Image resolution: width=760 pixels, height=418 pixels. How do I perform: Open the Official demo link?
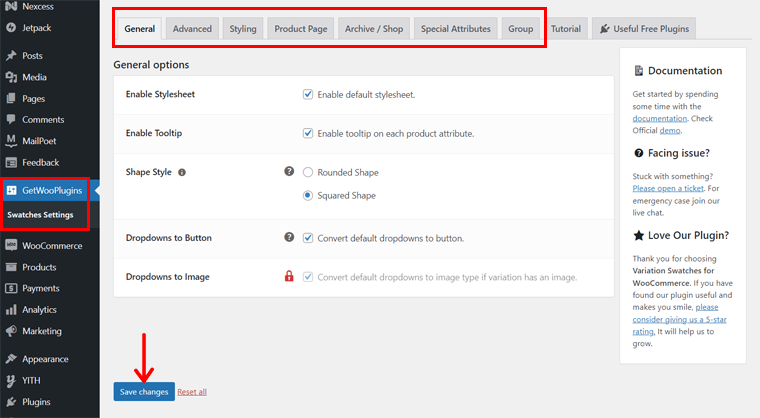(x=670, y=130)
